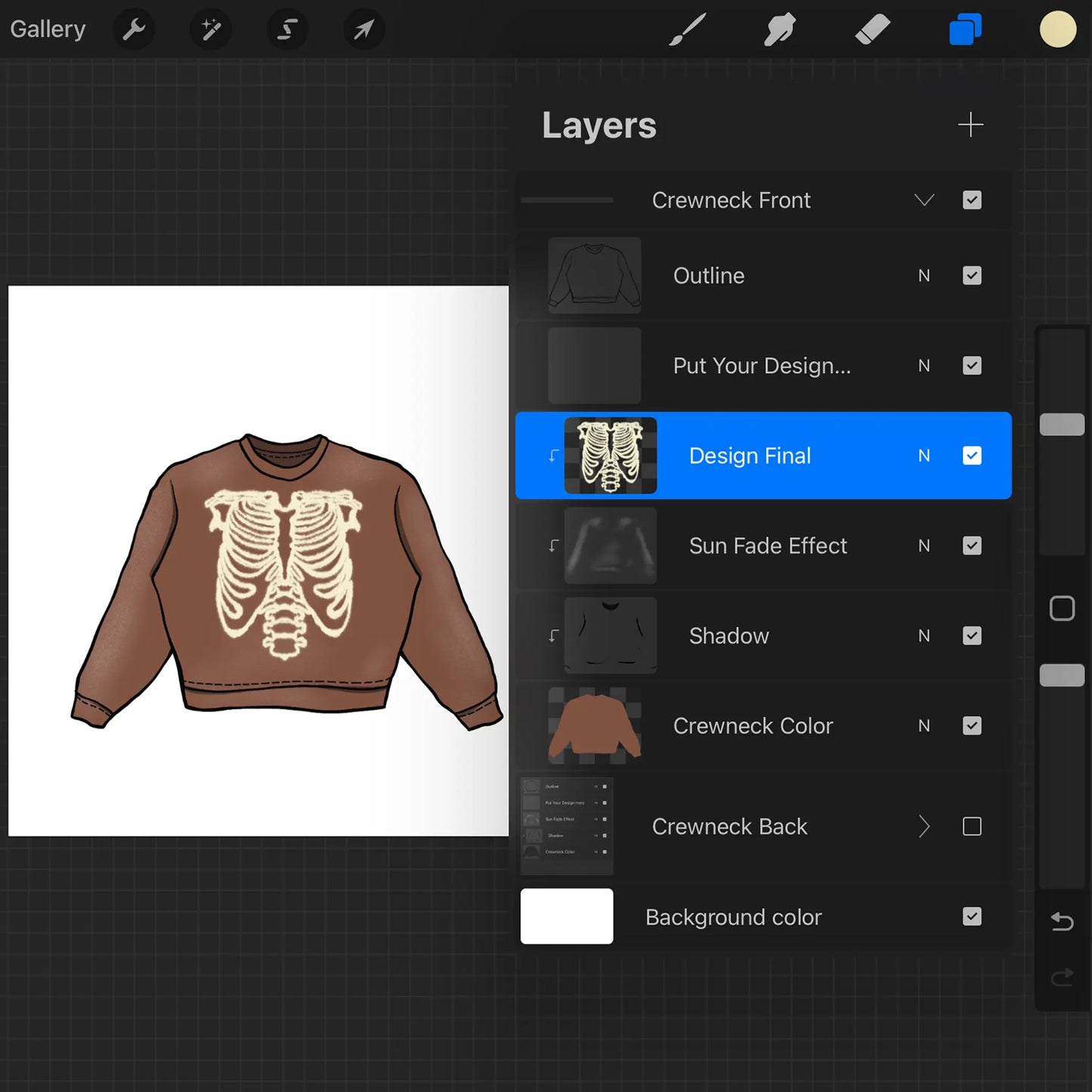
Task: Activate the Transform arrow tool
Action: click(x=364, y=30)
